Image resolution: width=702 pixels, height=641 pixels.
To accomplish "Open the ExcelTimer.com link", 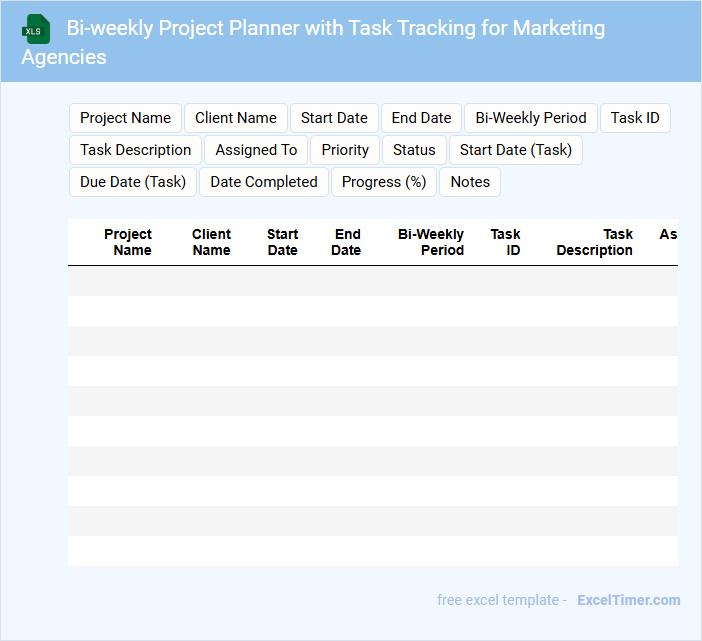I will (x=628, y=600).
